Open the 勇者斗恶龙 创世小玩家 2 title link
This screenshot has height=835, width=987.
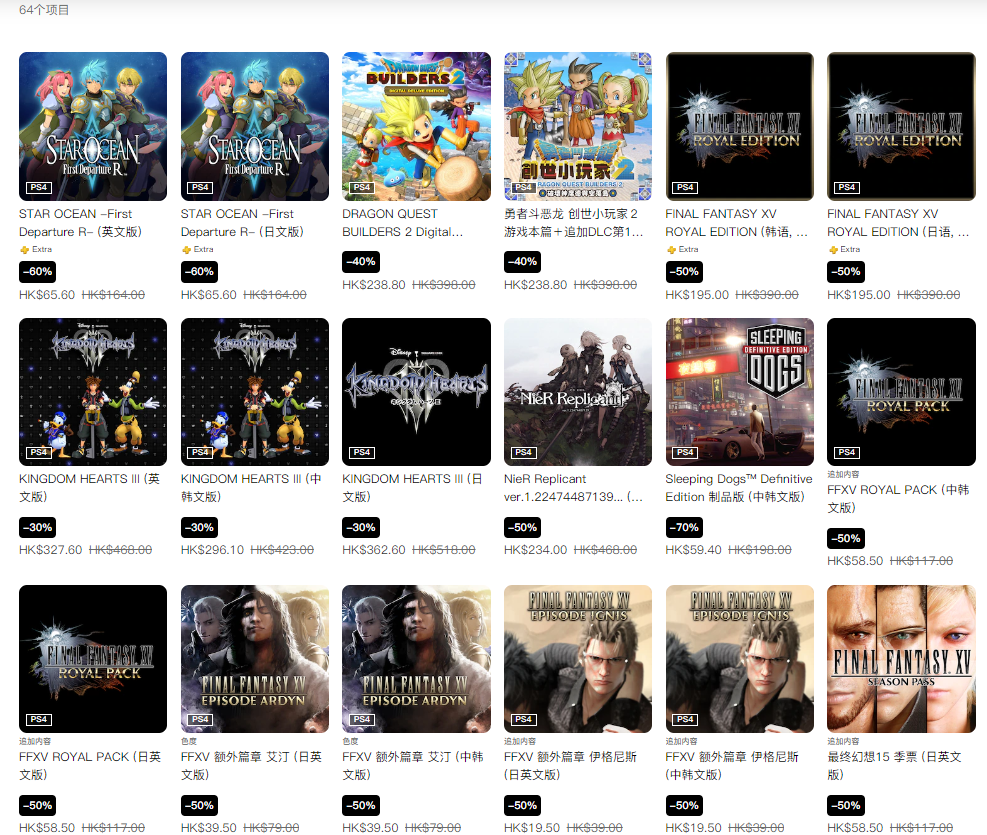click(x=573, y=223)
